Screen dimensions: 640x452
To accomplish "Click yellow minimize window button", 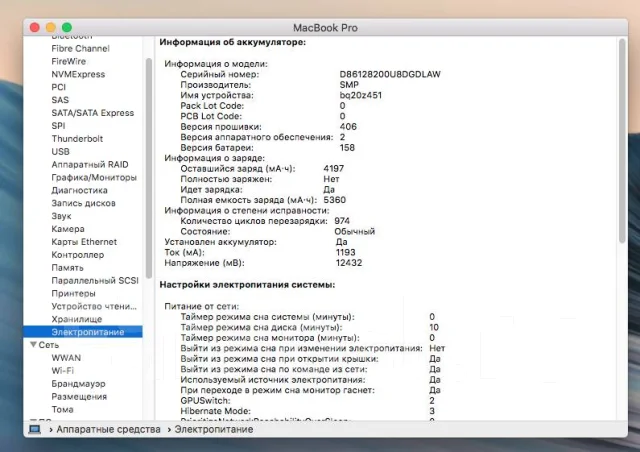I will [x=51, y=27].
